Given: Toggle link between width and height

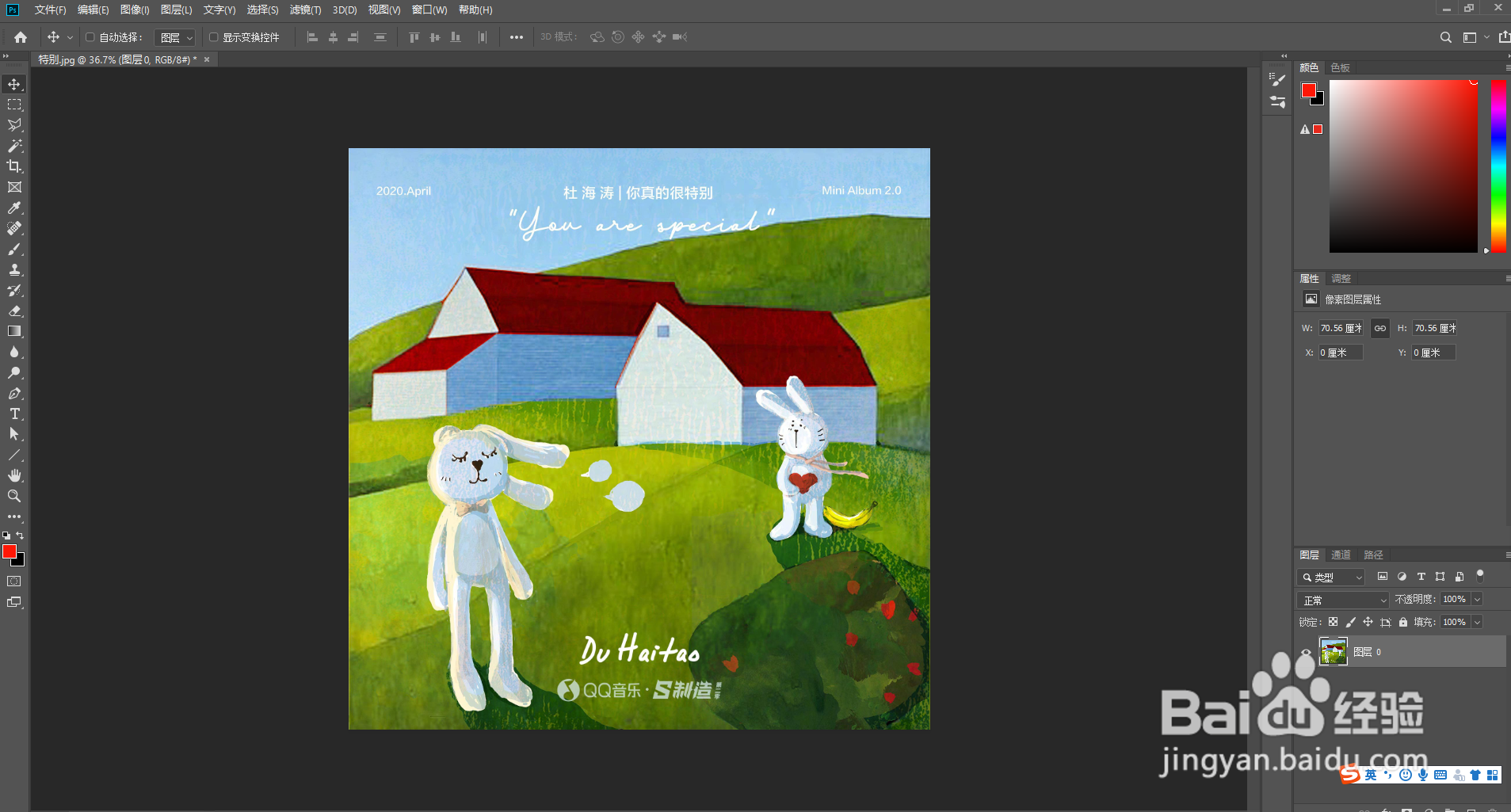Looking at the screenshot, I should (x=1379, y=328).
